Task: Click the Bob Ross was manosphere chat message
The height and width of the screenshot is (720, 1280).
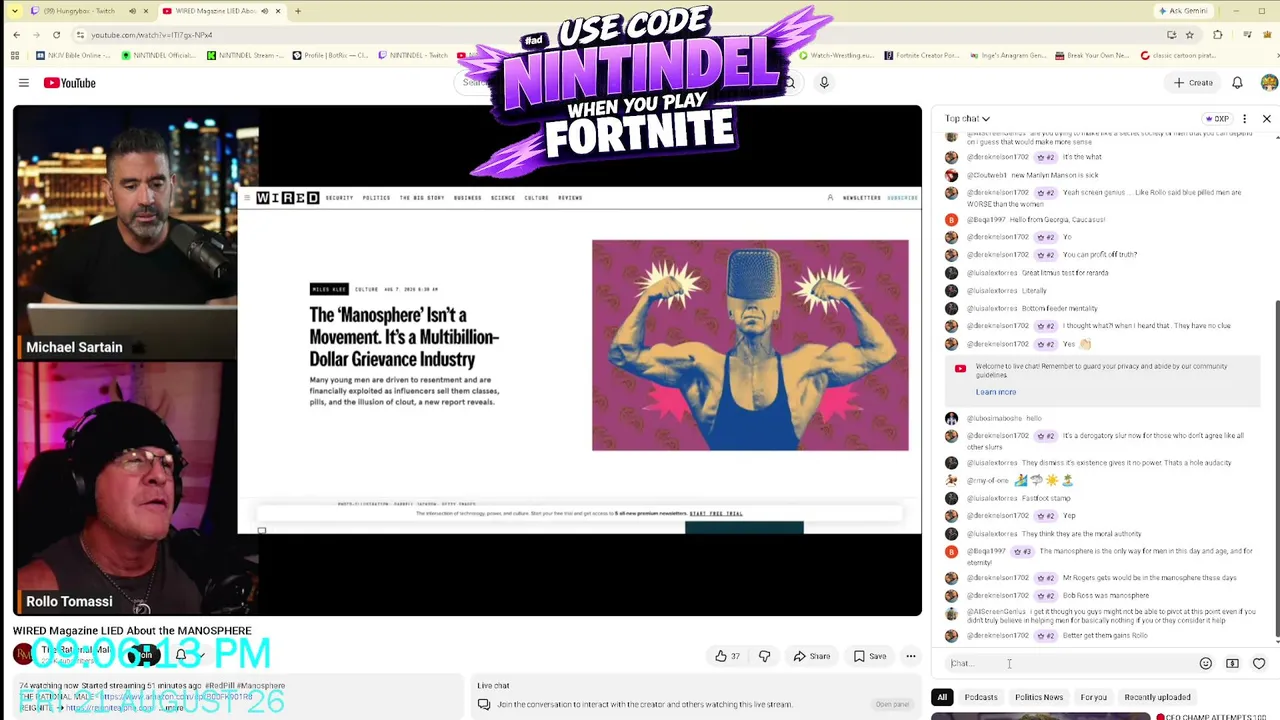Action: click(x=1105, y=596)
